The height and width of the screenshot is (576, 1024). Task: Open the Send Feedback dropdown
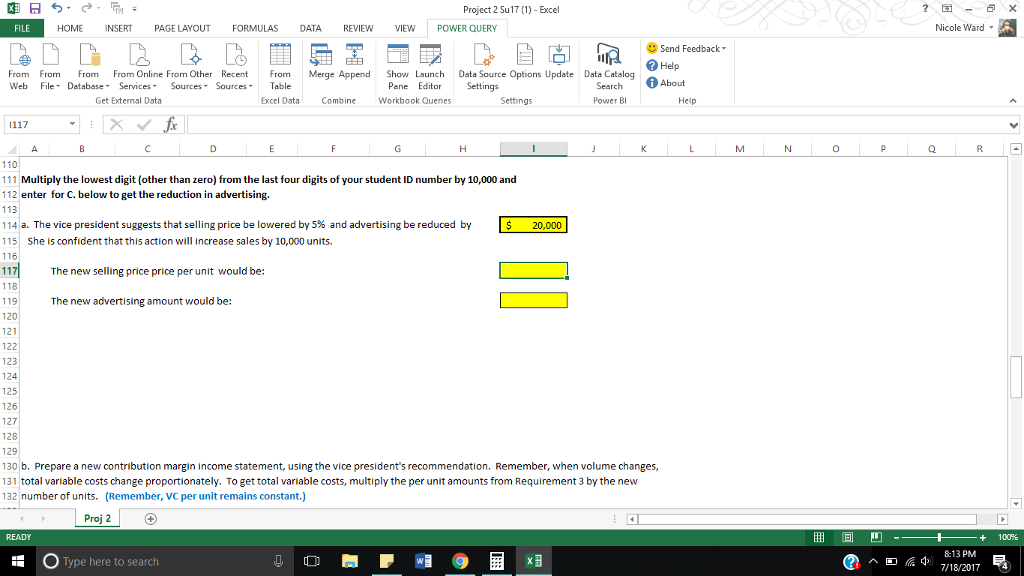(x=687, y=48)
